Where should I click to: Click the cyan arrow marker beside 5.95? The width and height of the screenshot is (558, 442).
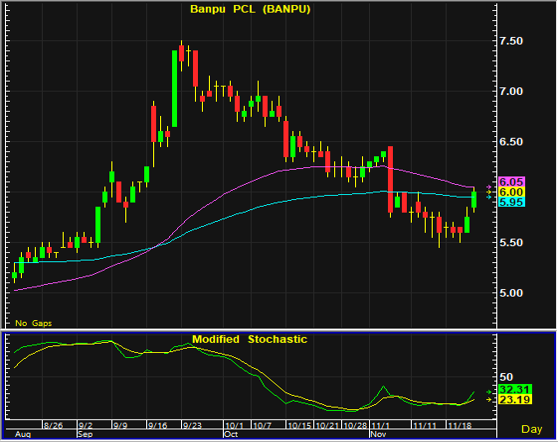tap(489, 197)
